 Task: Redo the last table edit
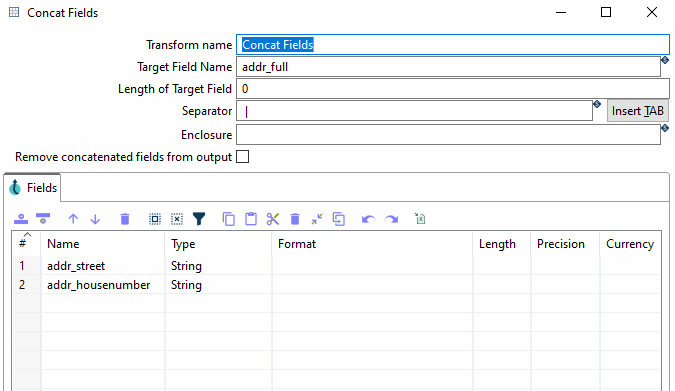click(x=391, y=220)
